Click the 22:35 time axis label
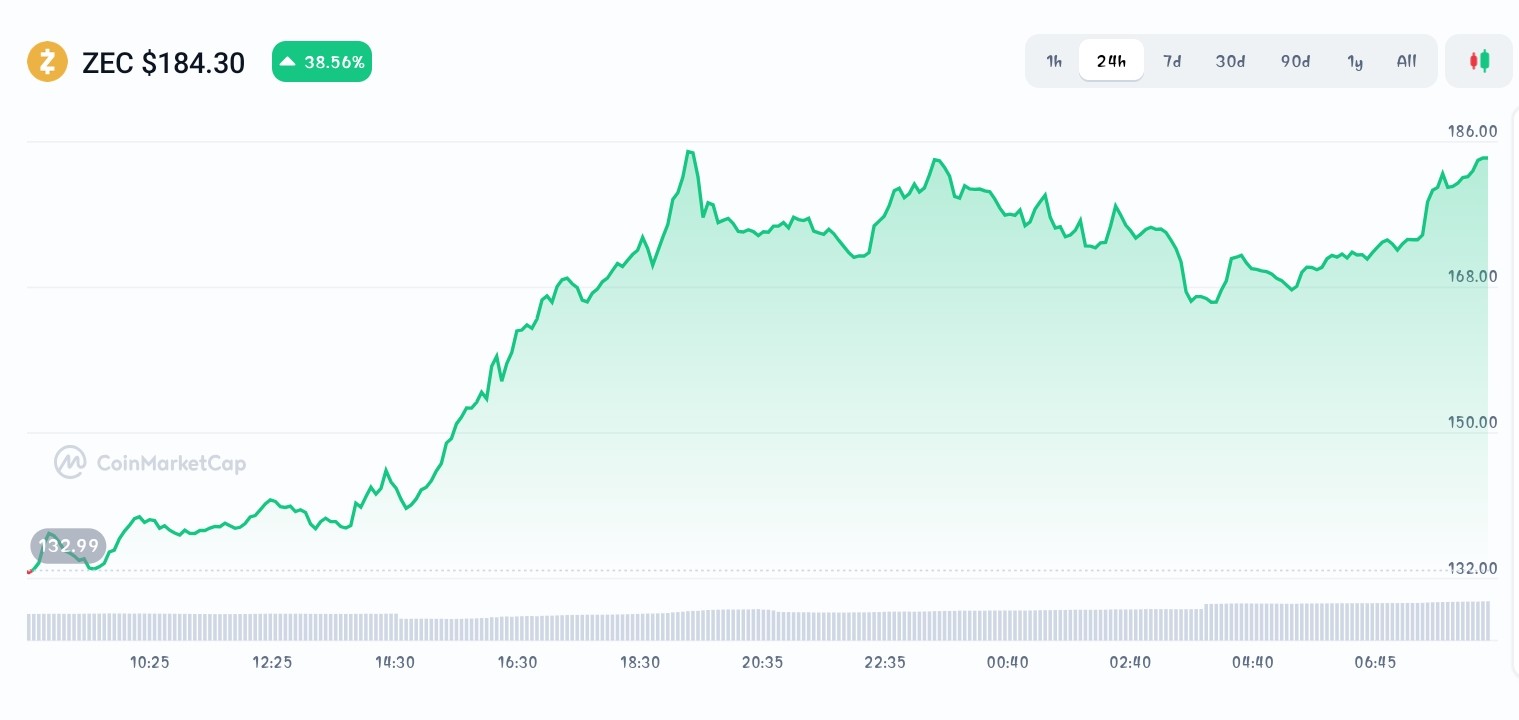This screenshot has height=720, width=1519. click(885, 662)
